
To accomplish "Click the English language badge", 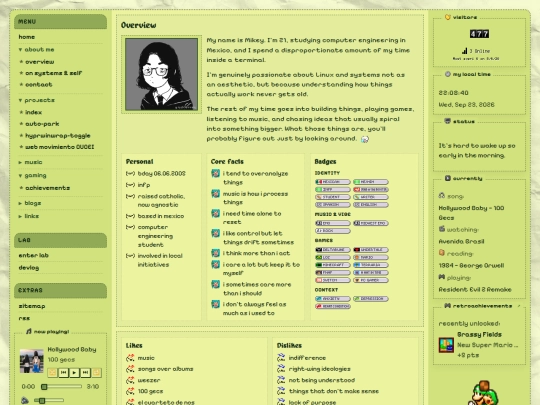I will (371, 205).
